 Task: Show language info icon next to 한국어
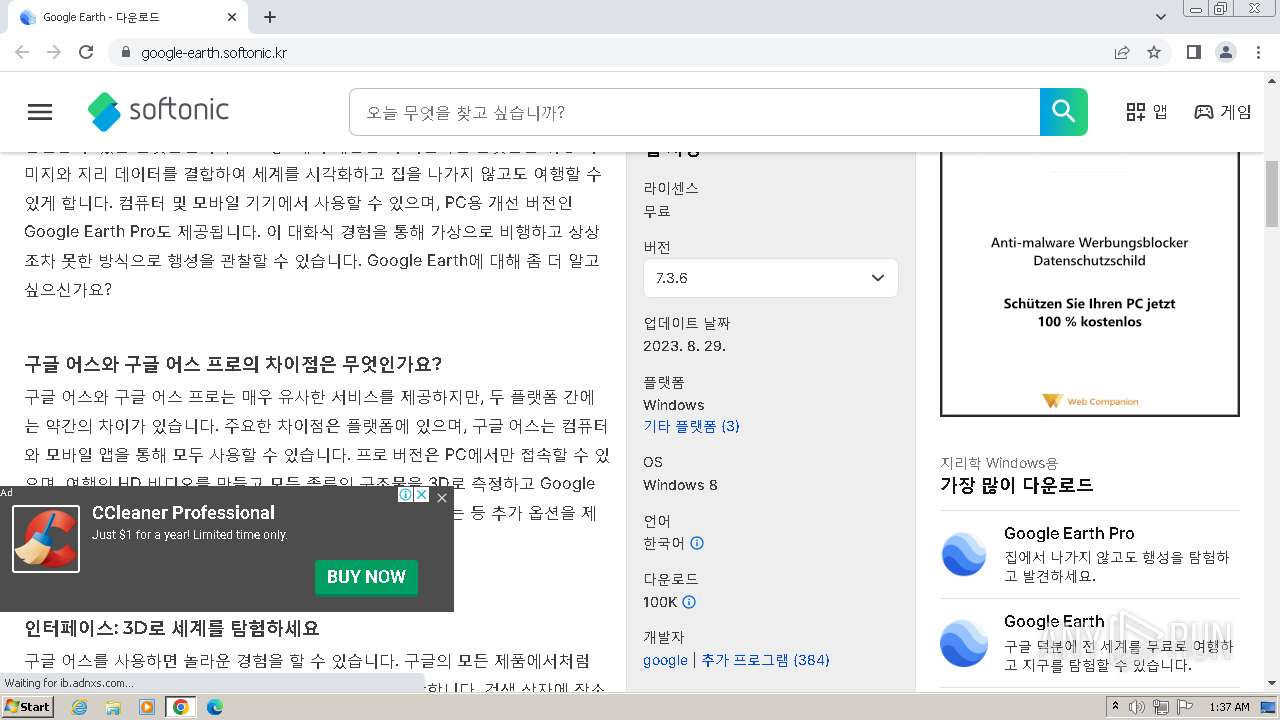tap(697, 543)
